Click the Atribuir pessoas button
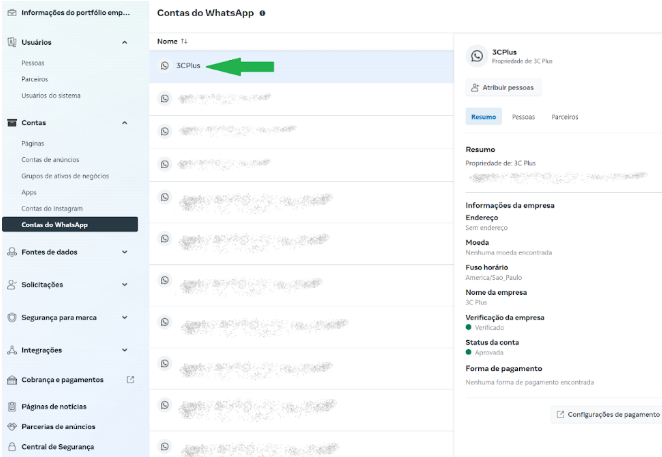Screen dimensions: 662x457 503,88
